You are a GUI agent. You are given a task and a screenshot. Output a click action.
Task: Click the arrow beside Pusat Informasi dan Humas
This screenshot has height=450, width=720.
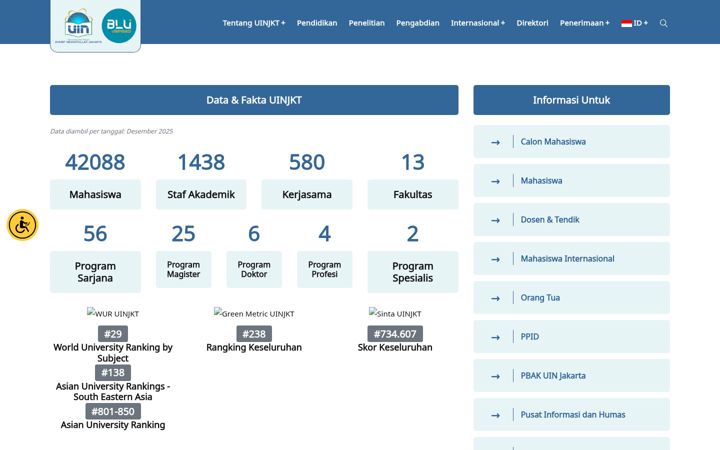[x=495, y=416]
